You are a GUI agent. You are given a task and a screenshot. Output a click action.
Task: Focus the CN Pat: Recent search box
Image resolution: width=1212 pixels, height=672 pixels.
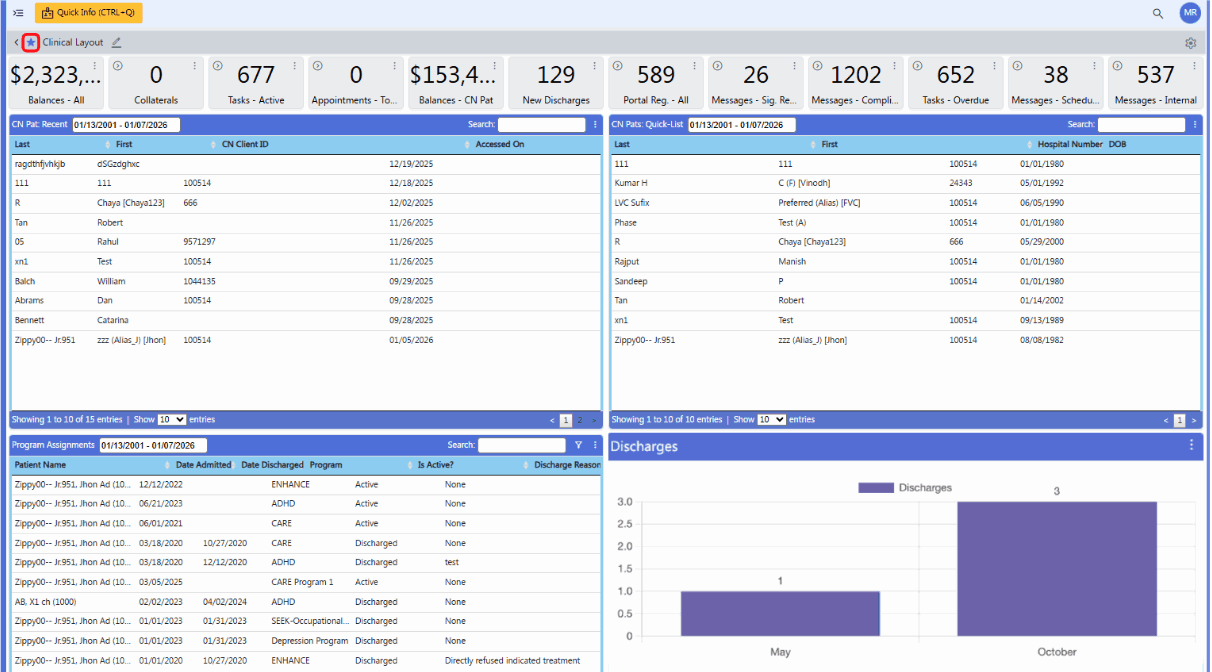coord(542,125)
